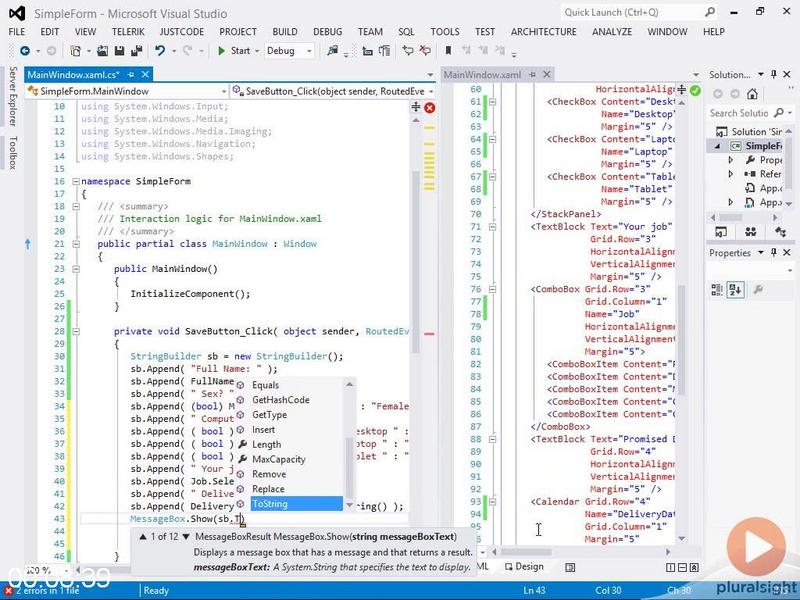Select the App.config file in Solution Explorer
The width and height of the screenshot is (800, 600).
click(763, 188)
